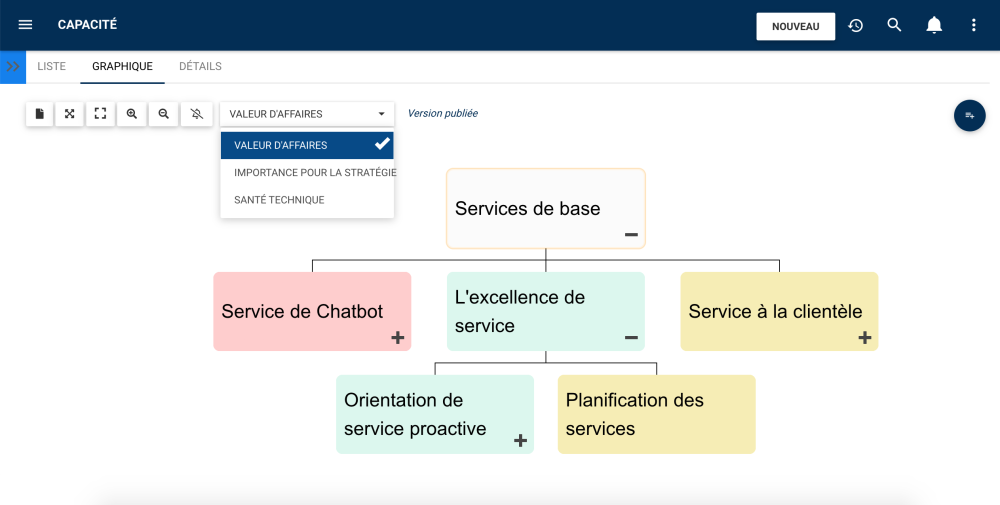
Task: Click the zoom in magnifier tool
Action: coord(132,114)
